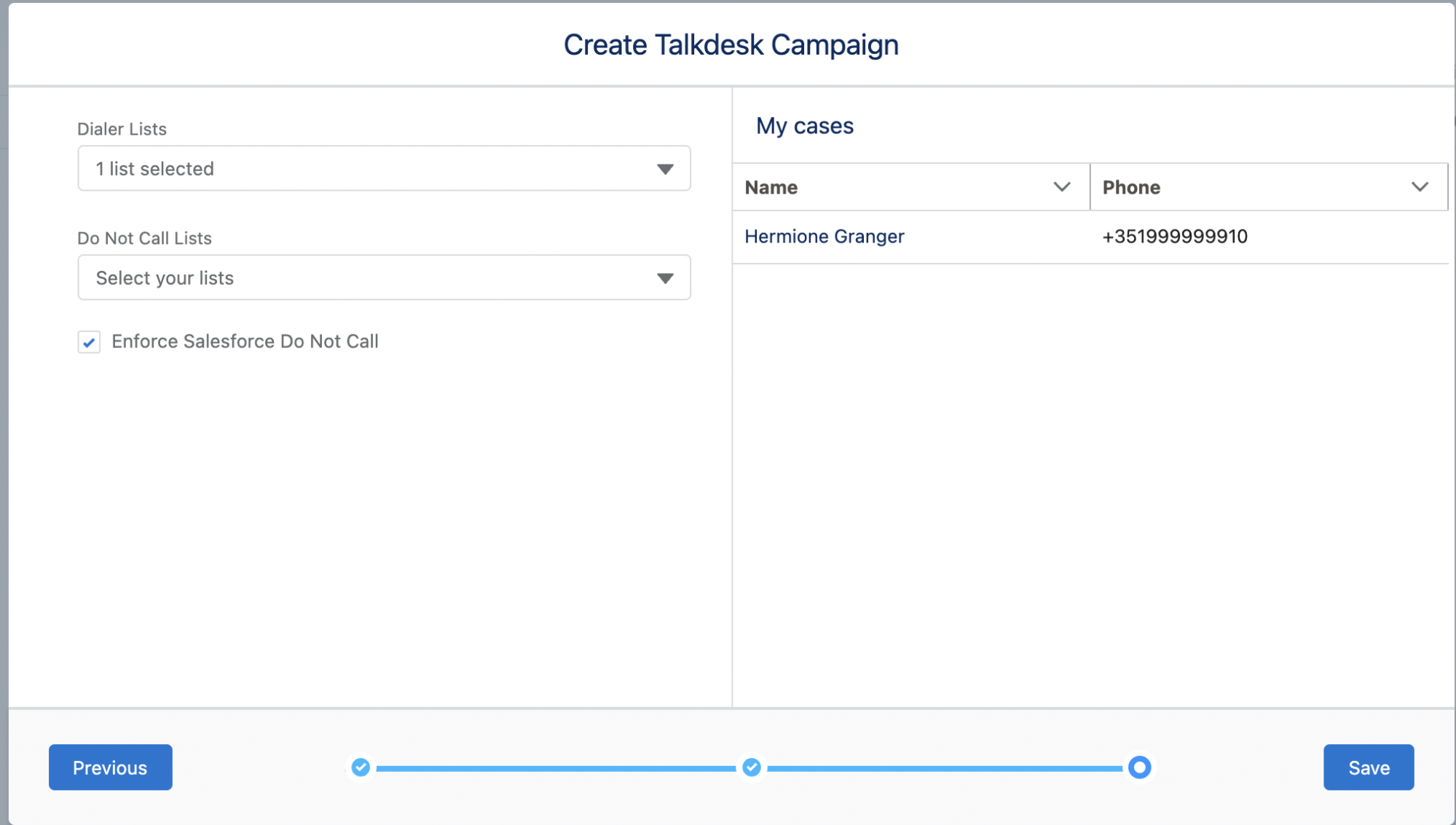
Task: Click the first completed progress step checkmark
Action: 360,767
